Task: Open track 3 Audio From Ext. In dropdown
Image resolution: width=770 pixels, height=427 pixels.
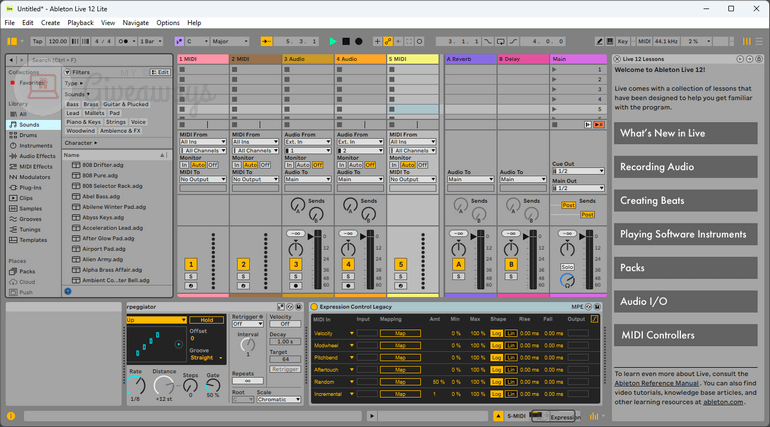Action: tap(308, 142)
